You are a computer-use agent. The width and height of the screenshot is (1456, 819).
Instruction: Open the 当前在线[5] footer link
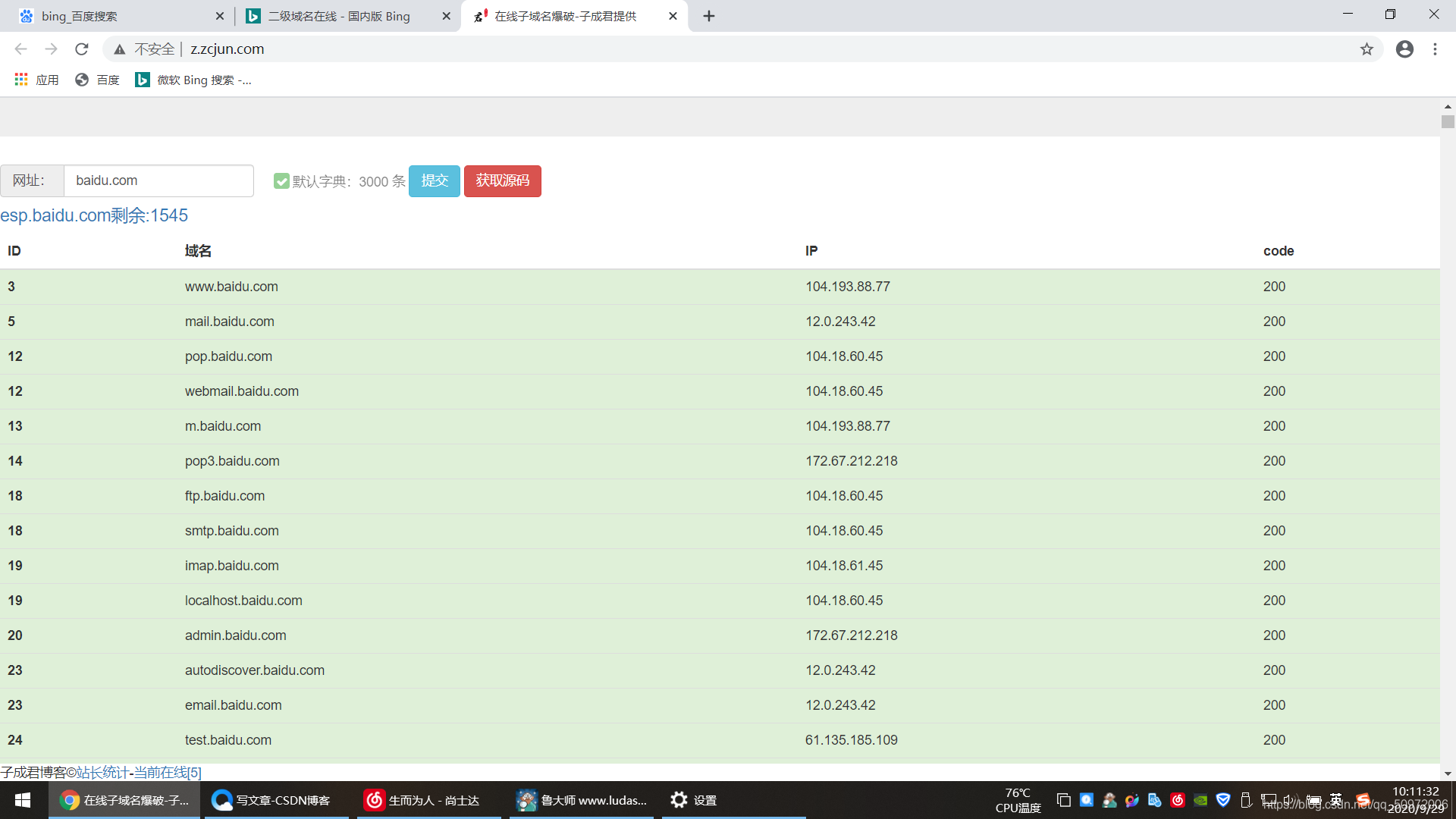(x=168, y=772)
